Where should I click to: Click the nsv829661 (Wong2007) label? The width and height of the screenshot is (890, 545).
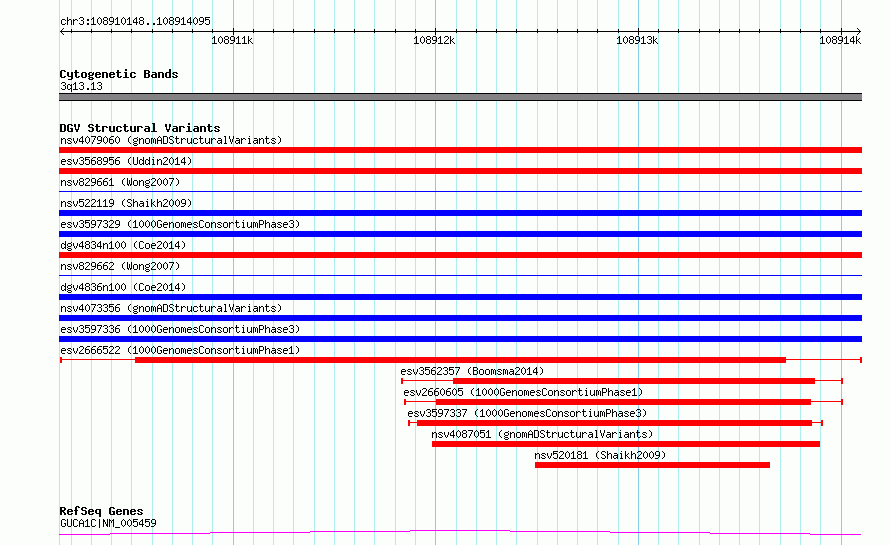click(x=120, y=182)
